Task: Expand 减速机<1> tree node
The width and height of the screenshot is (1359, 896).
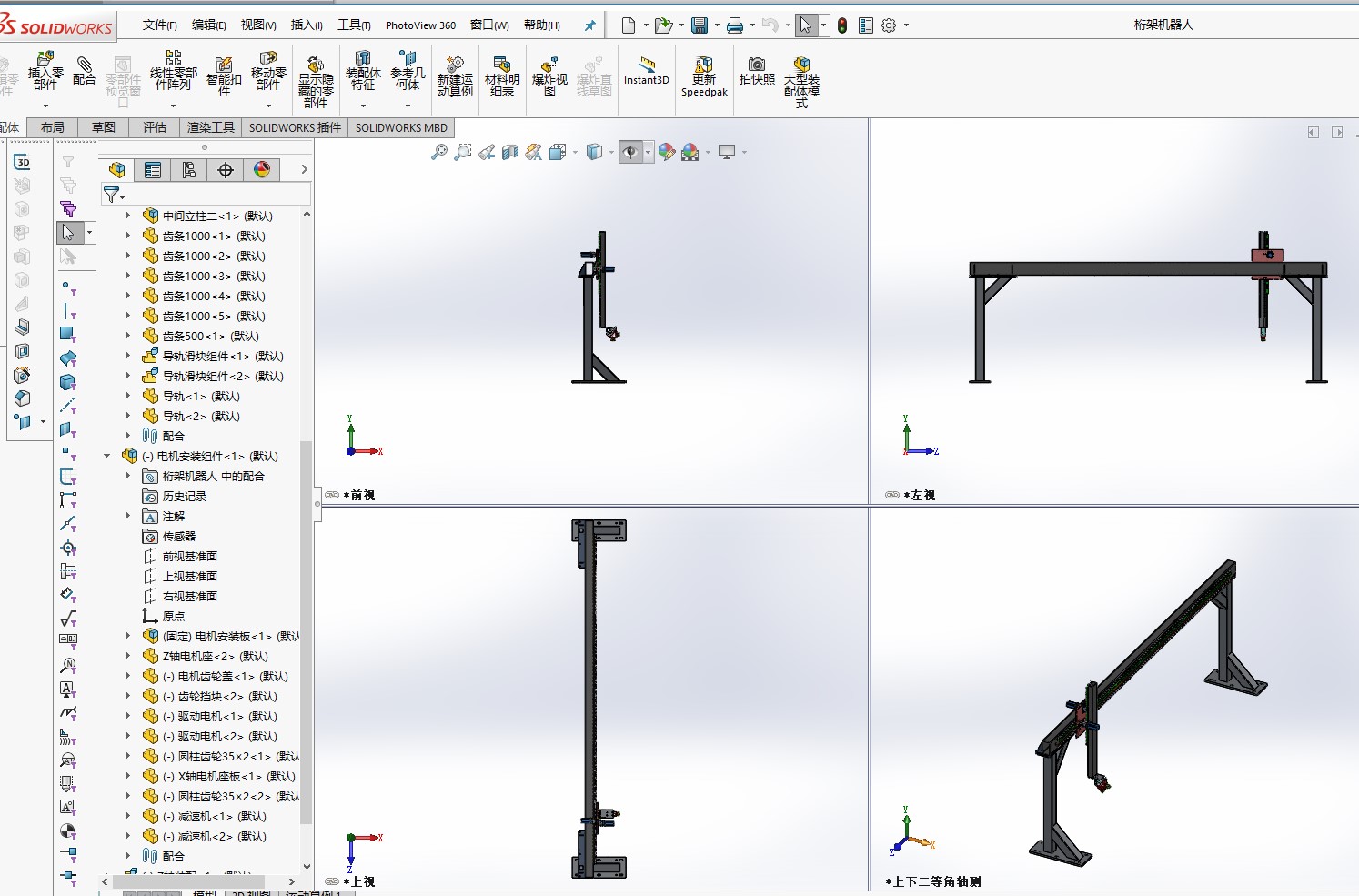Action: 128,817
